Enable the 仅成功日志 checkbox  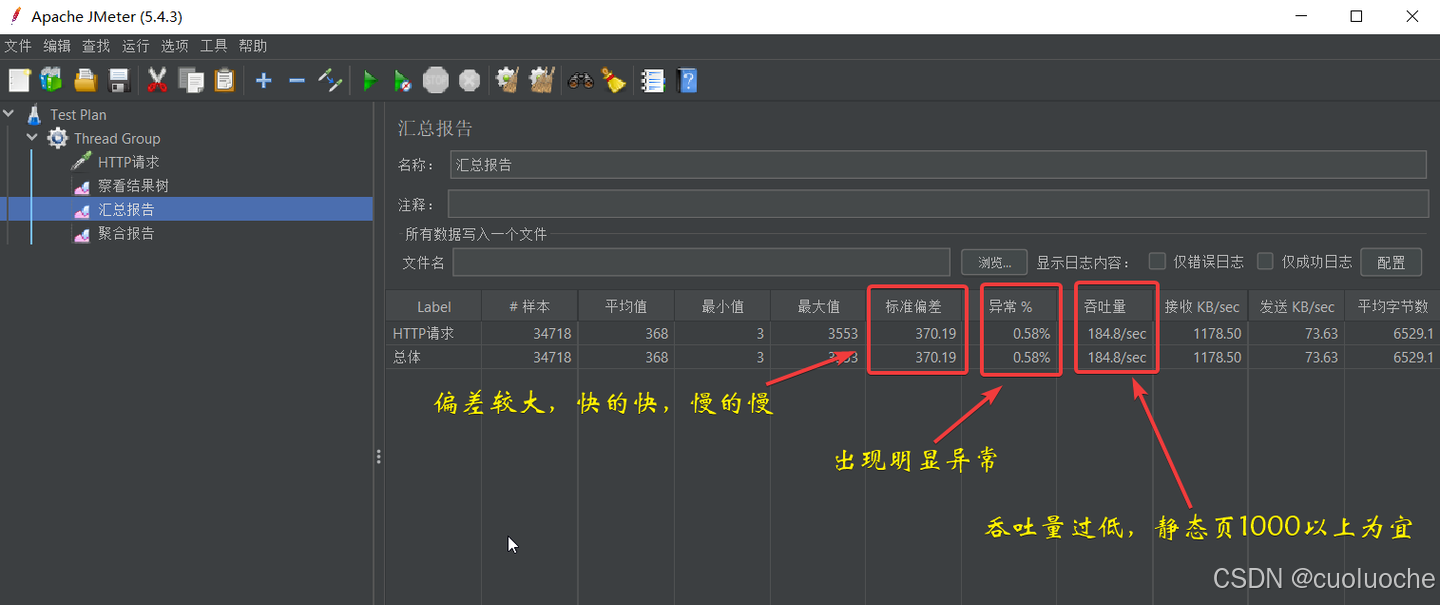click(x=1265, y=261)
